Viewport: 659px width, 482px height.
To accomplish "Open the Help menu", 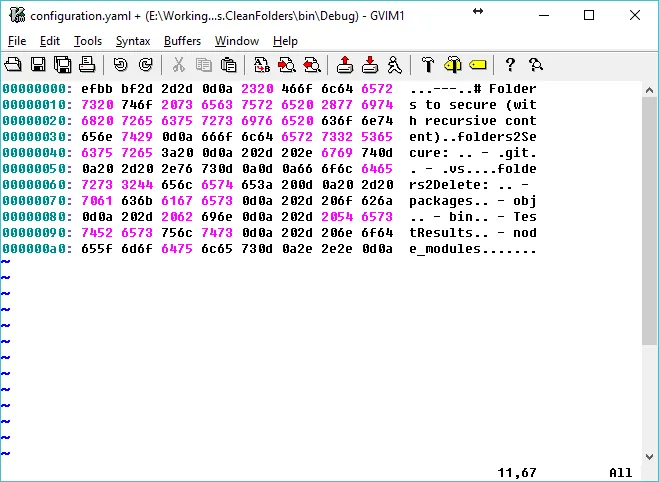I will (x=285, y=41).
